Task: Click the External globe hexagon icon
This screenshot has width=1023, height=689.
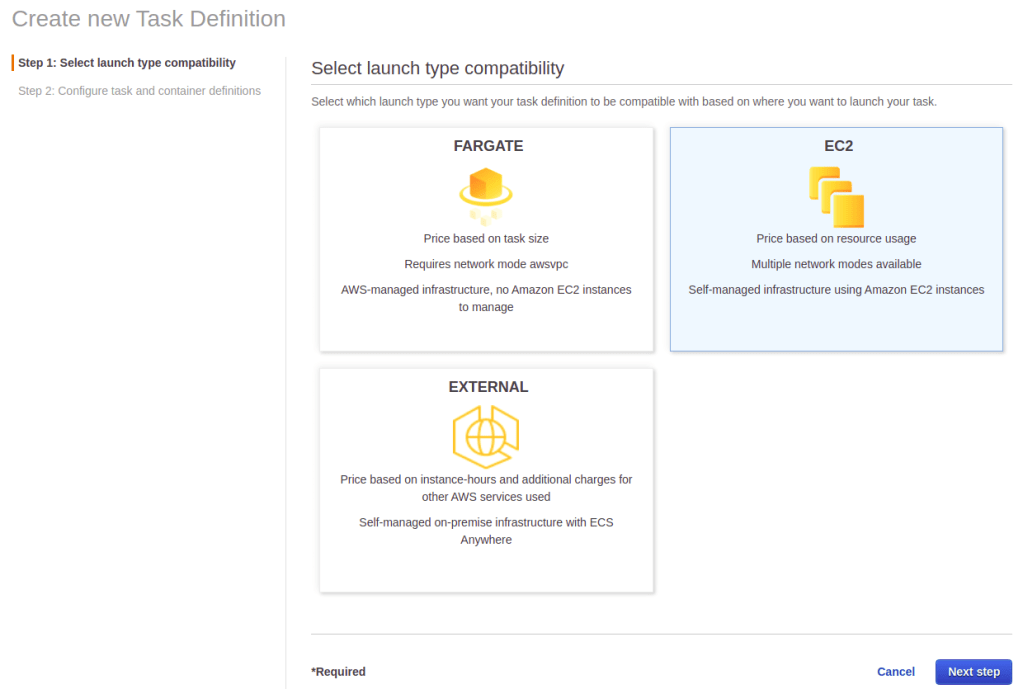Action: (x=486, y=437)
